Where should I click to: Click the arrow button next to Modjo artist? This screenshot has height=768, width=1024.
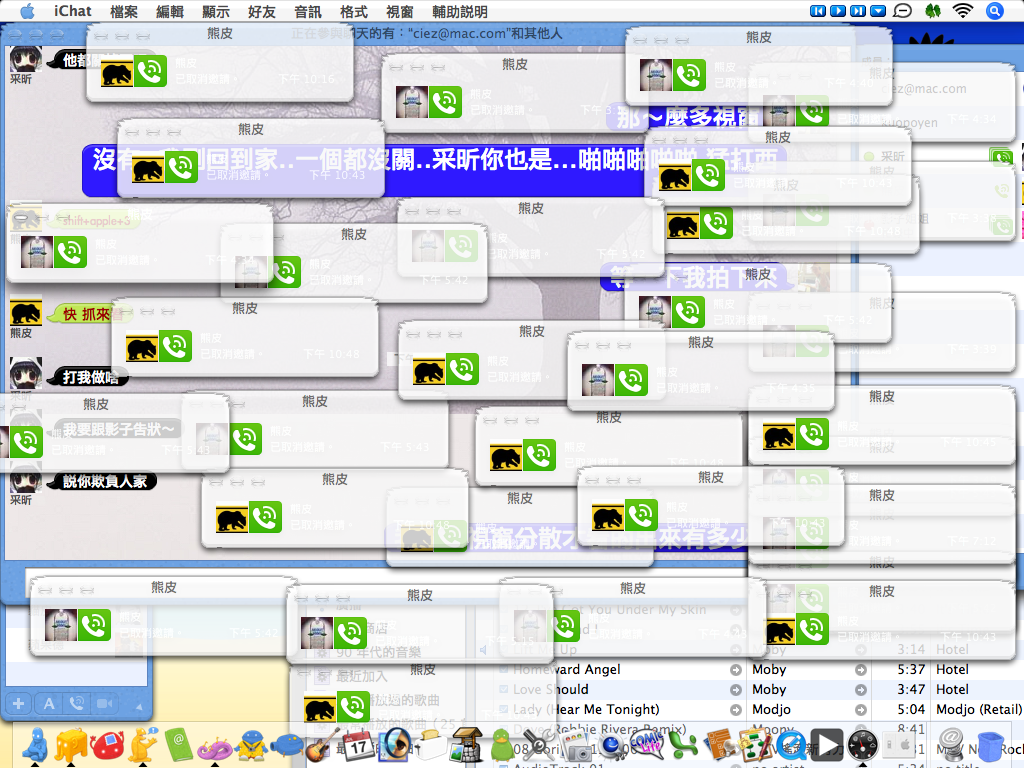(x=861, y=709)
